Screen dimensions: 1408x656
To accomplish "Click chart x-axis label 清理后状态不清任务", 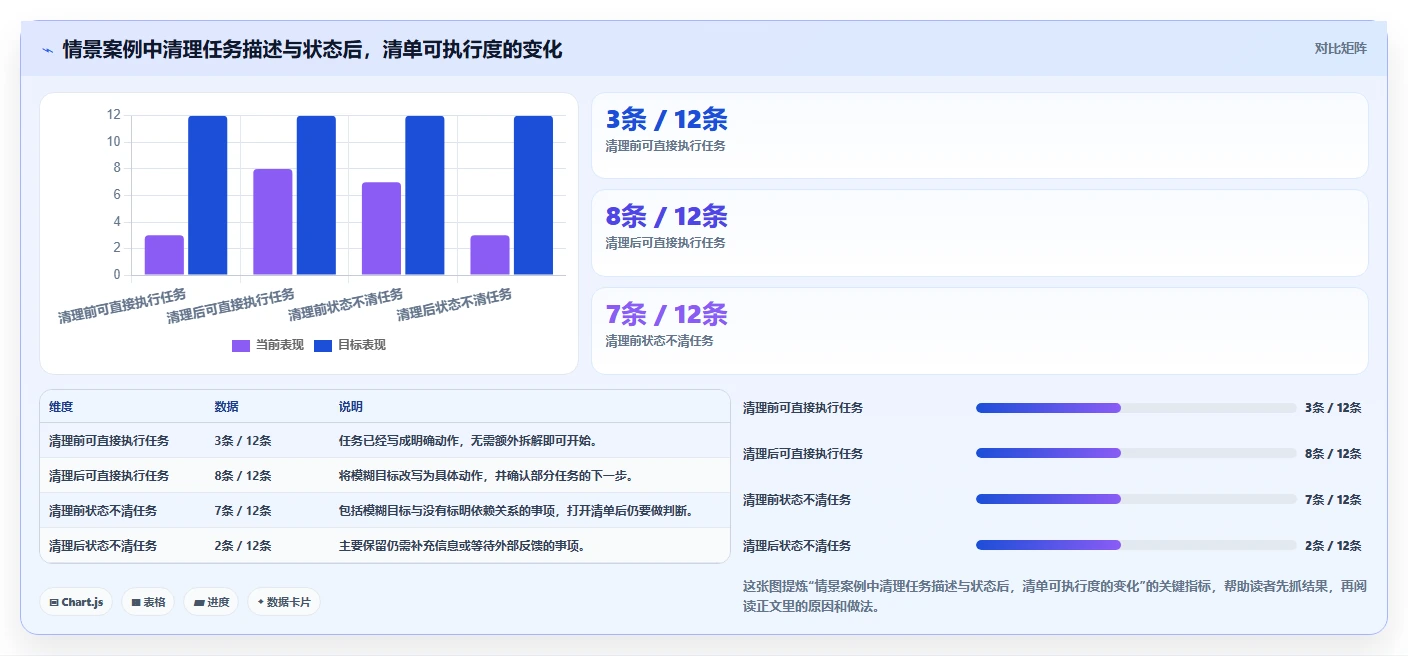I will (x=455, y=305).
